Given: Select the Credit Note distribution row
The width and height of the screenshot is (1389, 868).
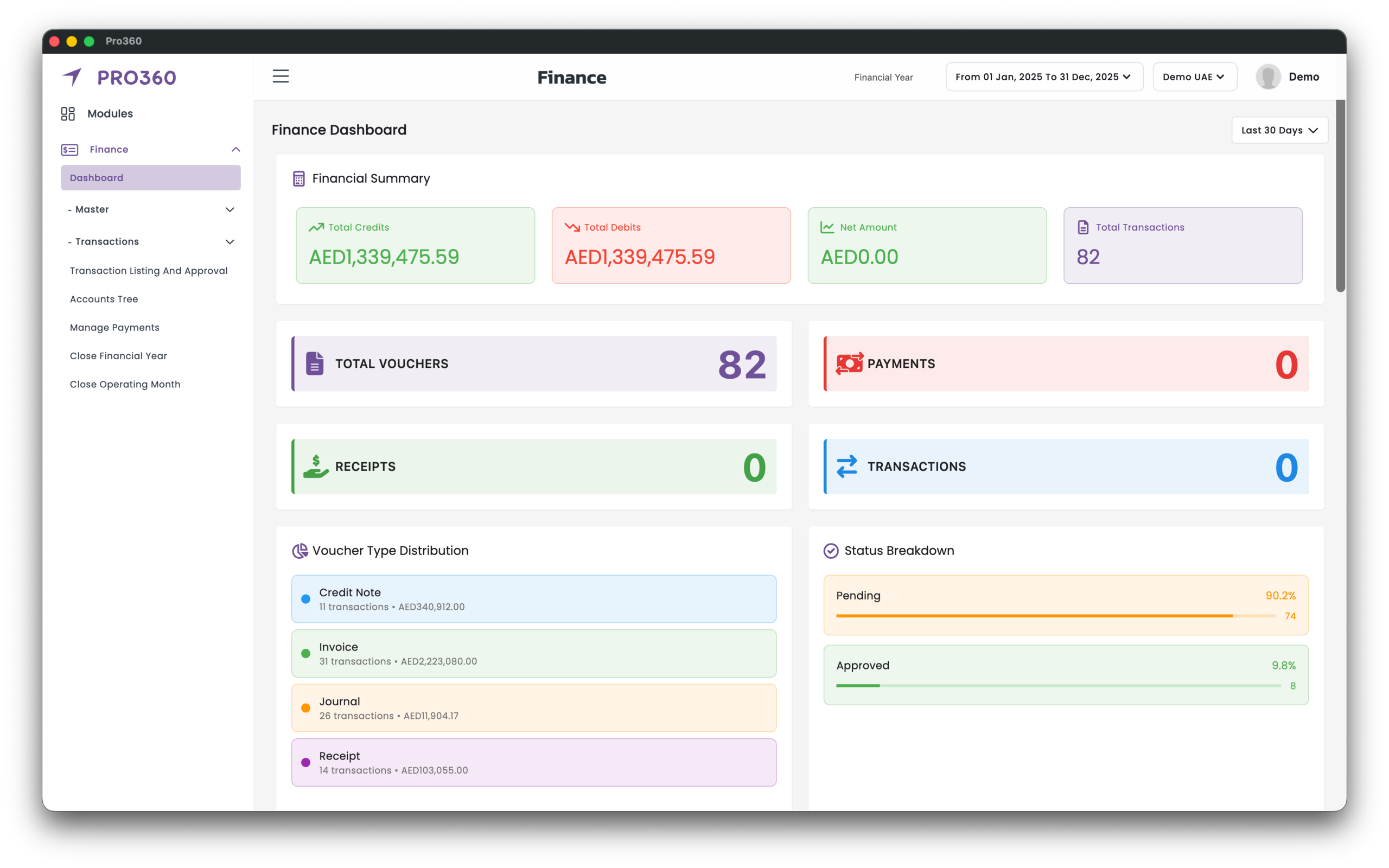Looking at the screenshot, I should pyautogui.click(x=534, y=599).
